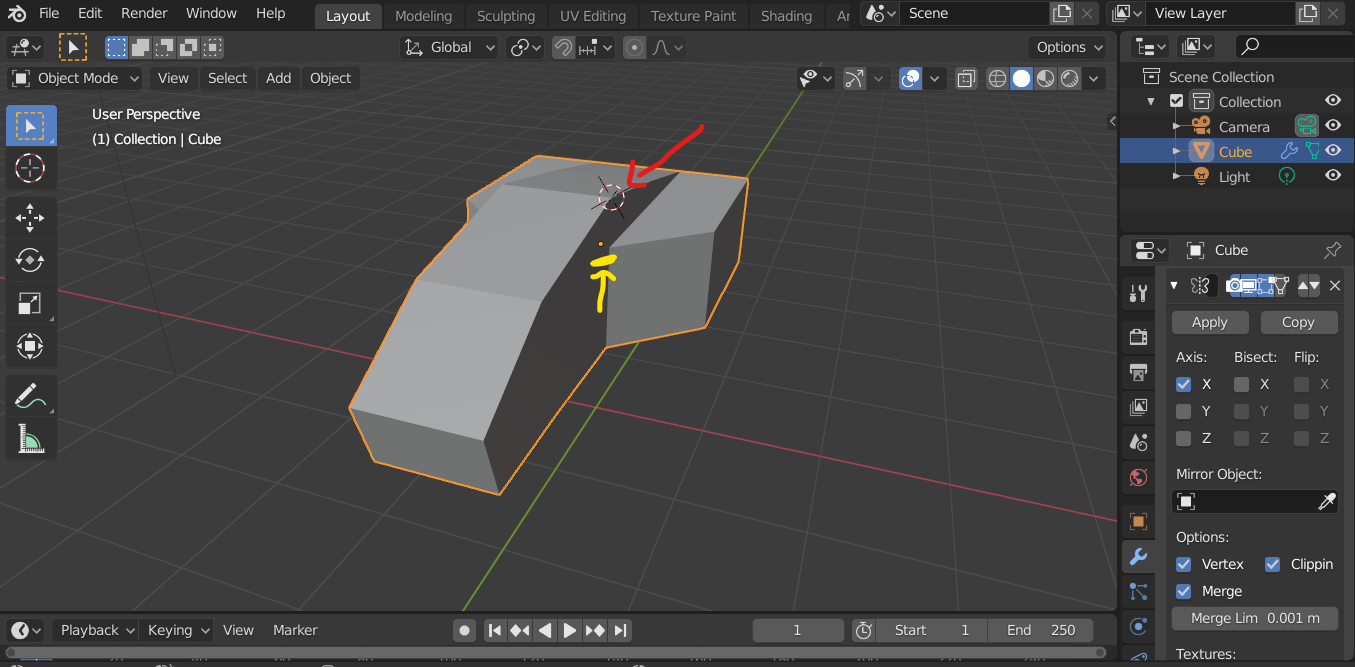This screenshot has width=1355, height=667.
Task: Select the Scale tool
Action: coord(31,303)
